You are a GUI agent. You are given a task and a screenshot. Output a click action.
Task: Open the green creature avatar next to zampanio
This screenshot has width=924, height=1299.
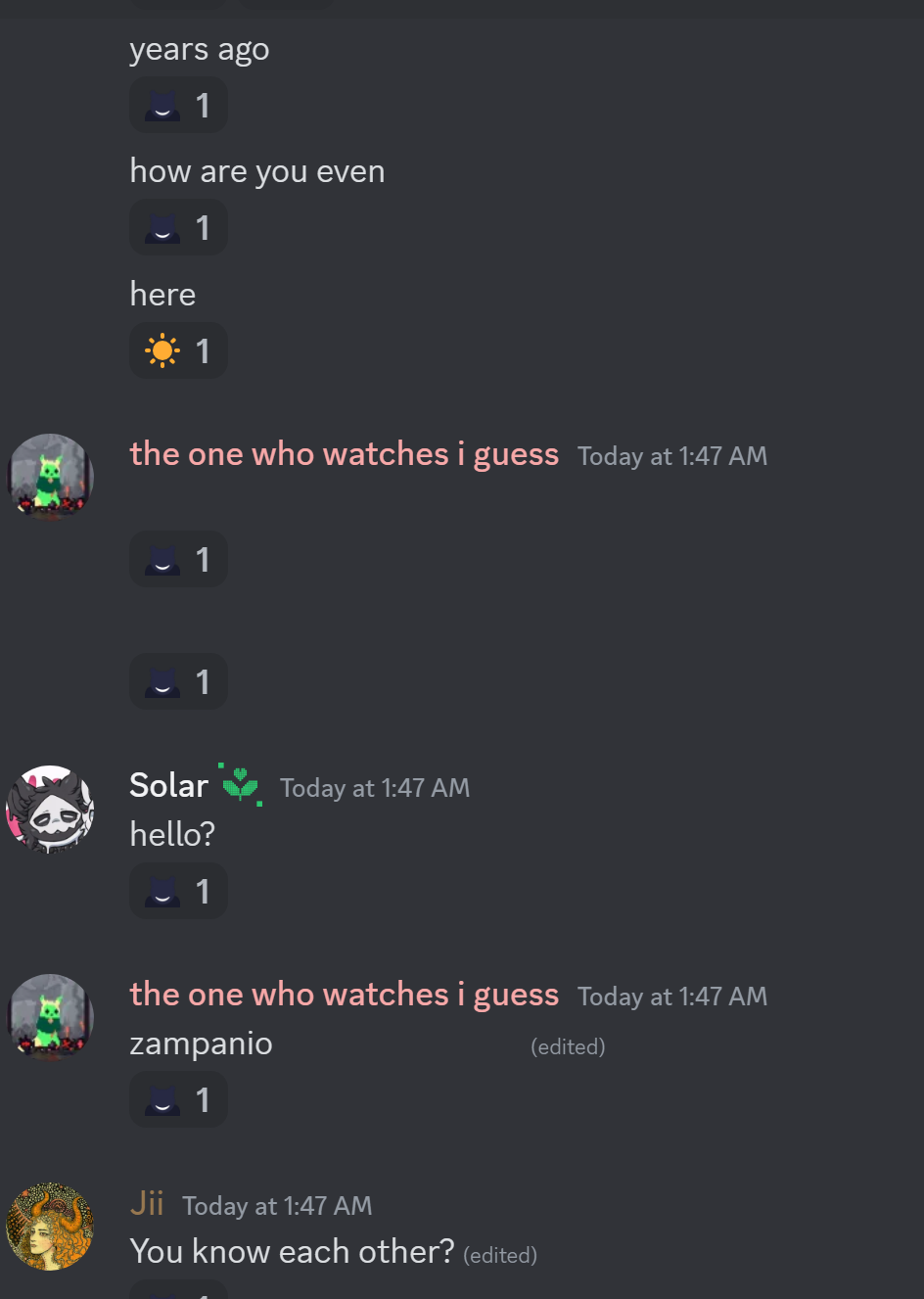pyautogui.click(x=50, y=1017)
